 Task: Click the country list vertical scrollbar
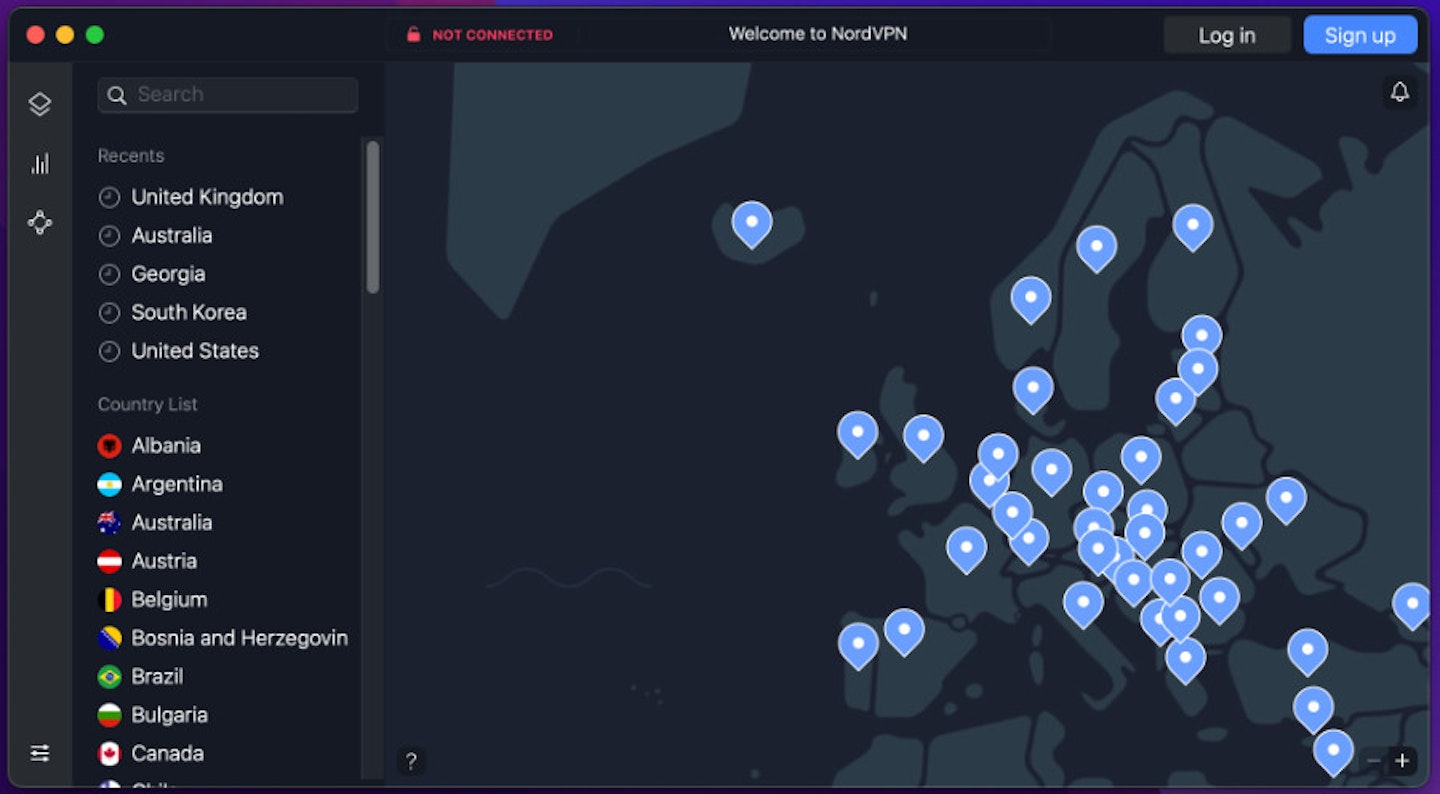pyautogui.click(x=373, y=217)
